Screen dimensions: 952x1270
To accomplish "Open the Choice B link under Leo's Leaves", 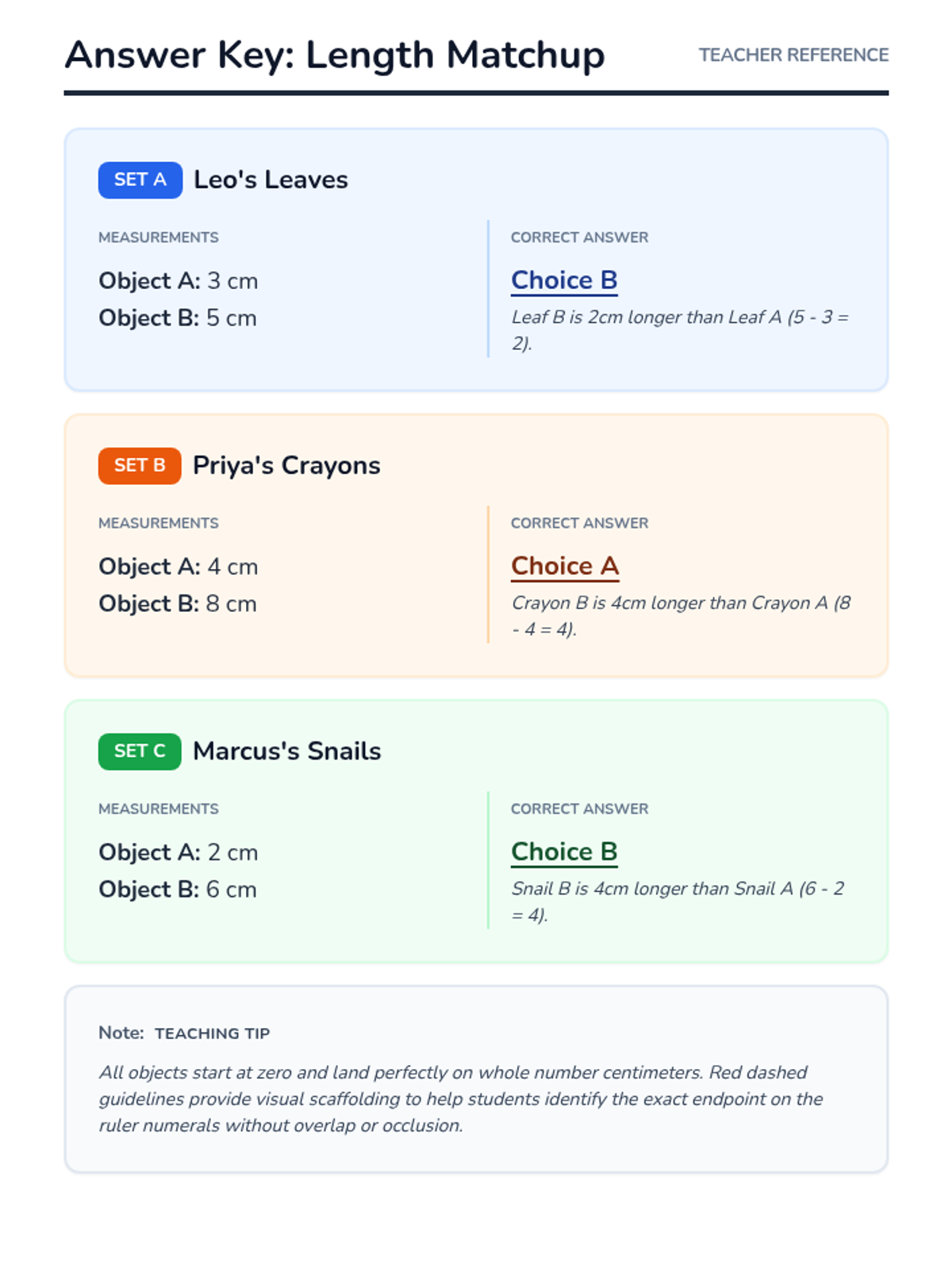I will pos(564,281).
